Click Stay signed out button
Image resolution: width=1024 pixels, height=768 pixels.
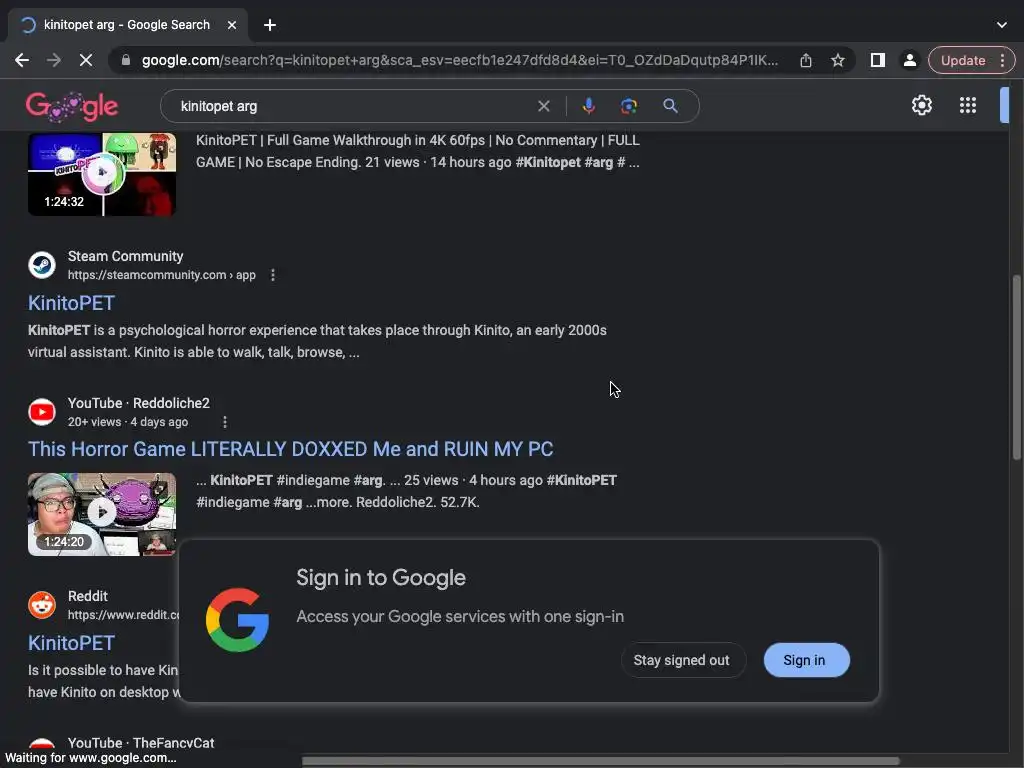tap(681, 660)
